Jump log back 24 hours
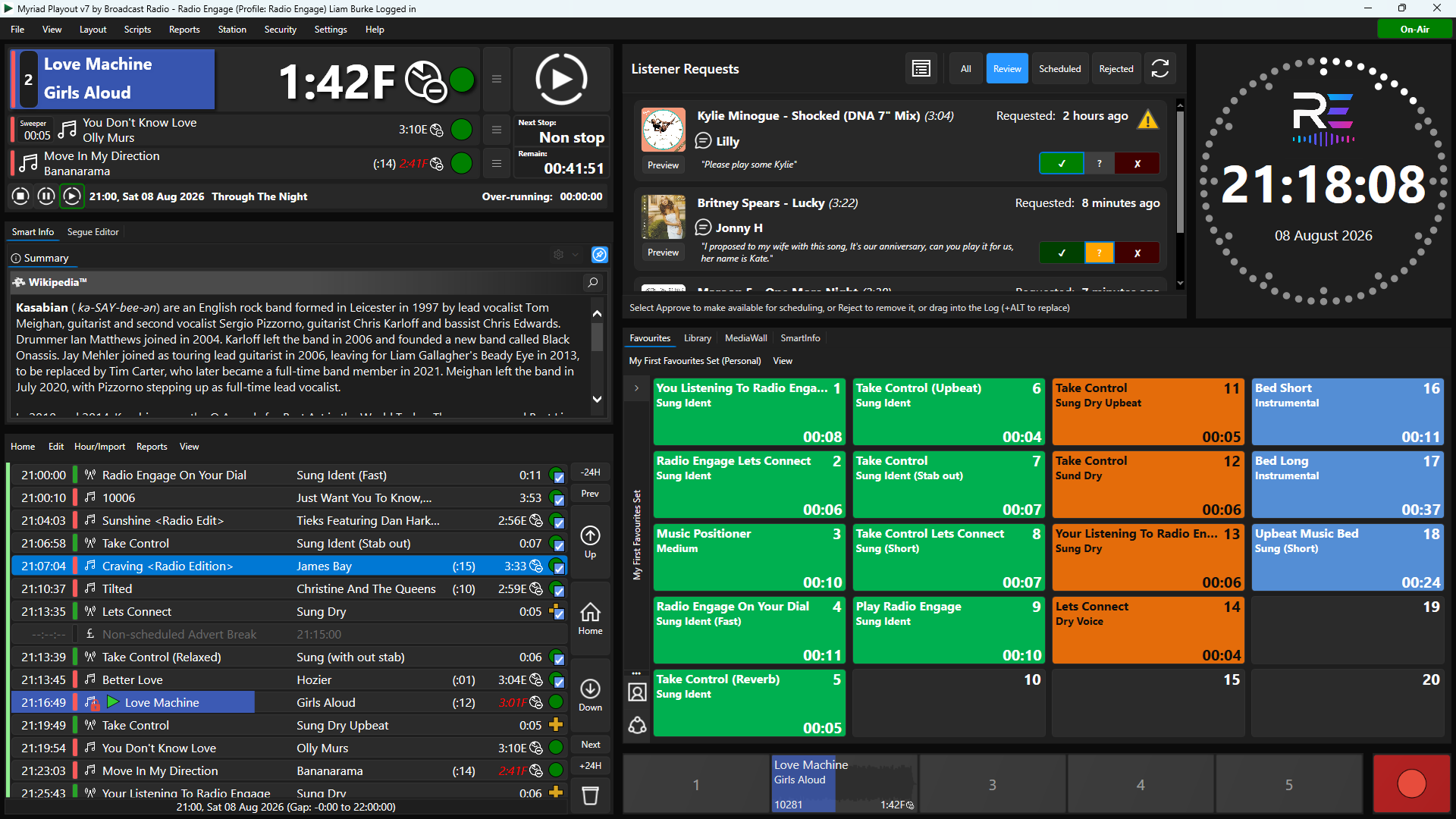The image size is (1456, 819). coord(590,472)
